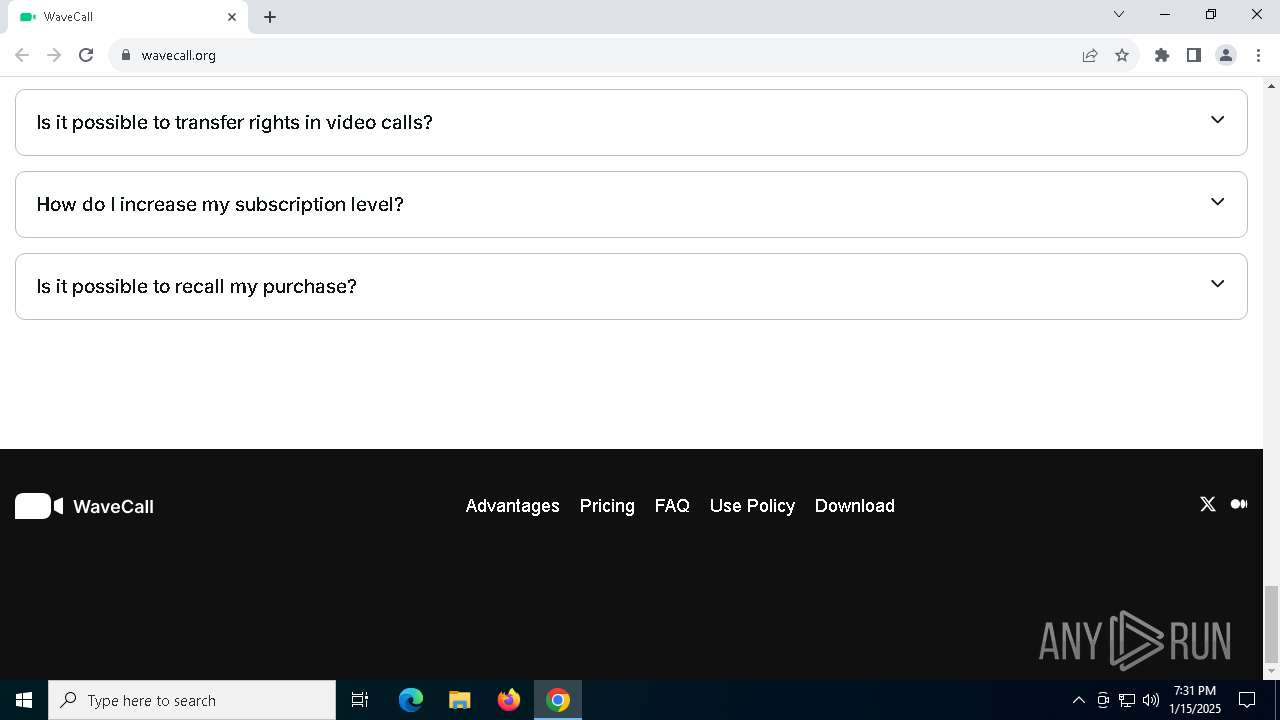Viewport: 1280px width, 720px height.
Task: Reload the wavecall.org page
Action: point(86,55)
